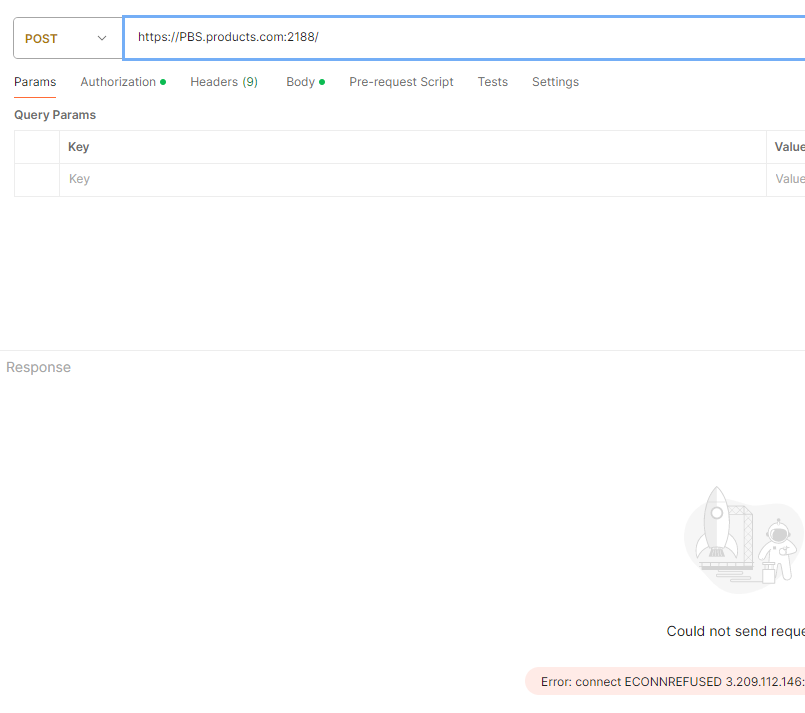The width and height of the screenshot is (805, 713).
Task: Click the request URL input field
Action: click(464, 38)
